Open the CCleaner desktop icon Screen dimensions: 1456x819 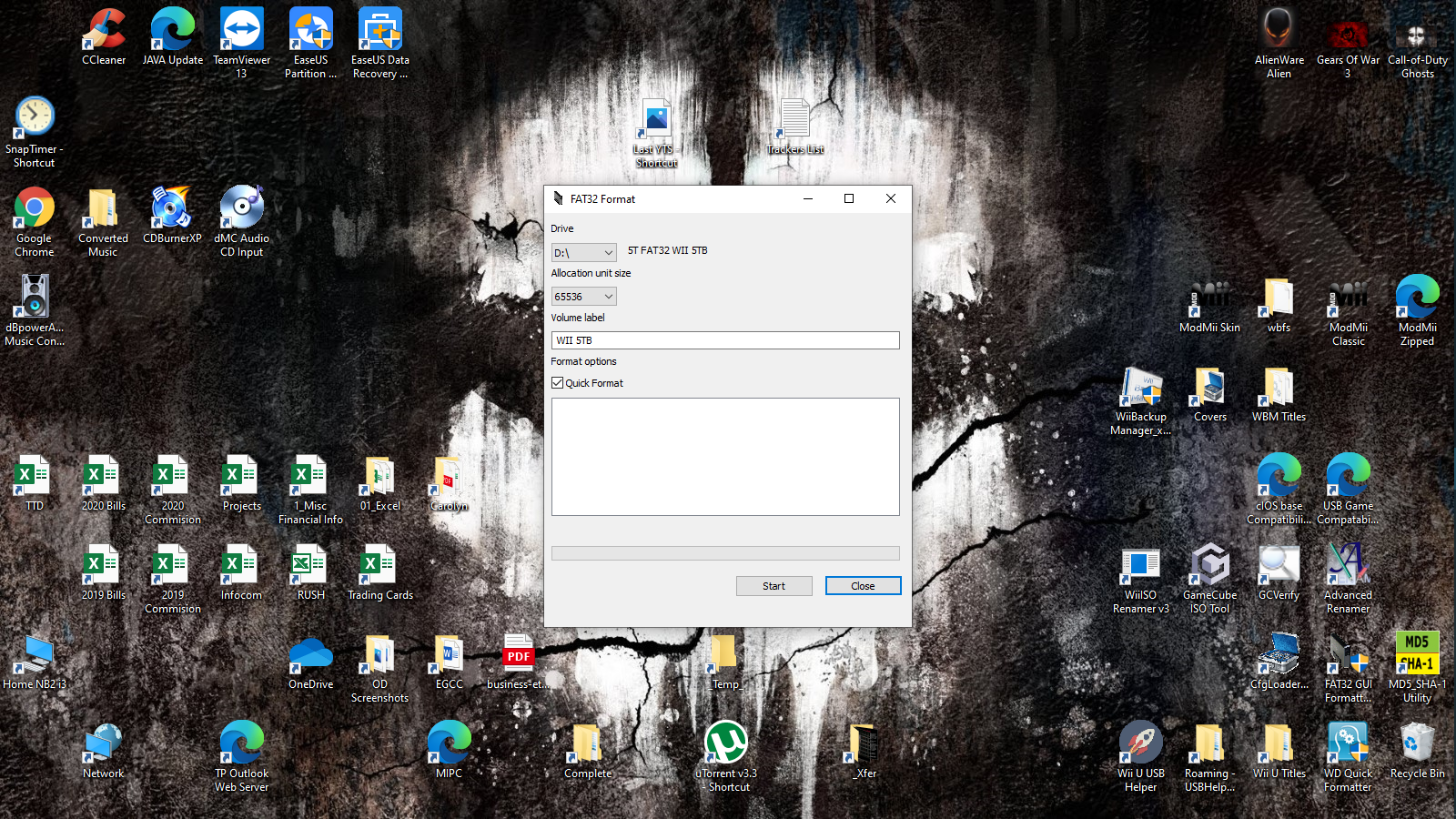(x=104, y=29)
